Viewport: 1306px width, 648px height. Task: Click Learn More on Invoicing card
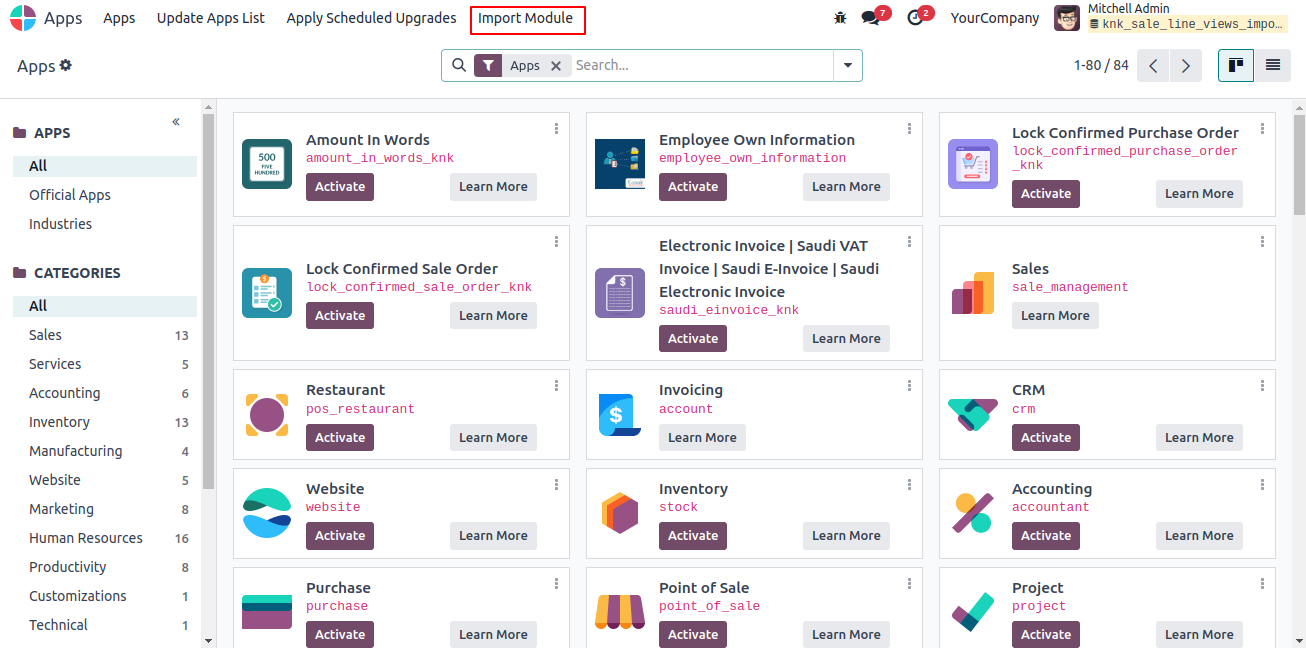(702, 438)
